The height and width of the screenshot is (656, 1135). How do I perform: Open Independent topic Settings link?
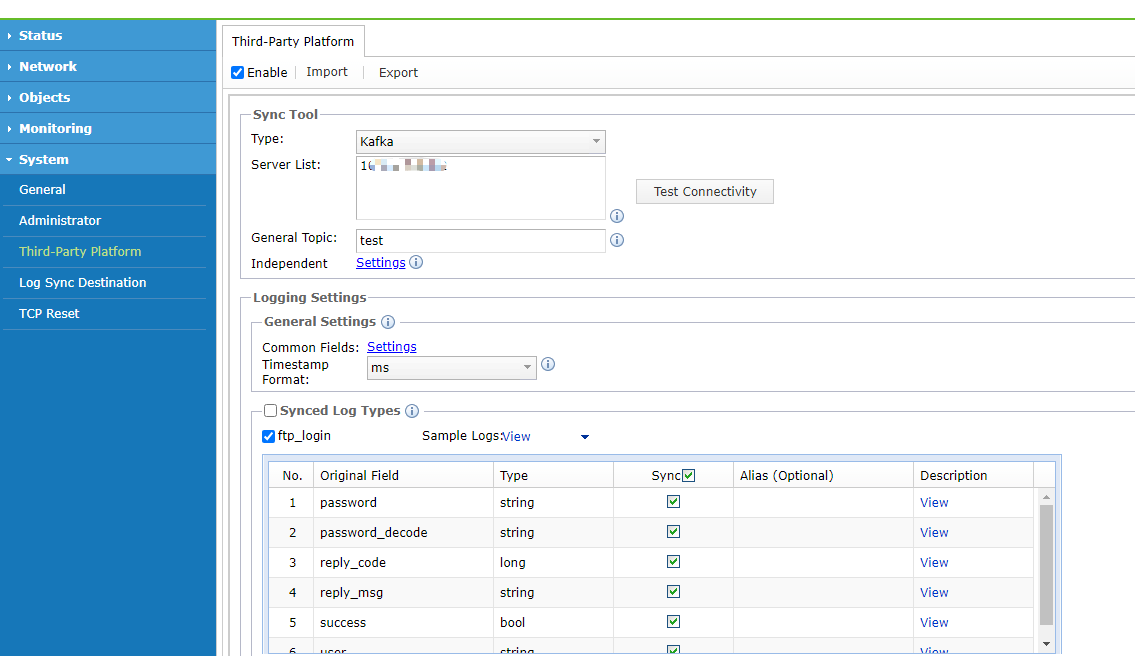point(381,263)
